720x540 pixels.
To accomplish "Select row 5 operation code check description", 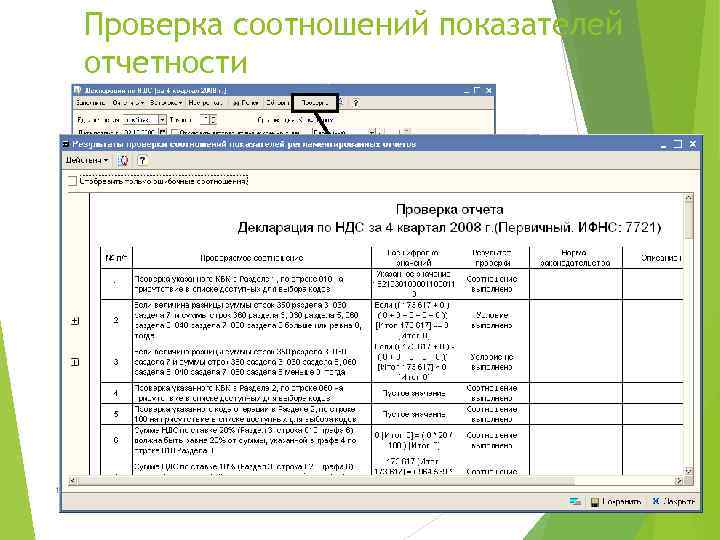I will (246, 414).
